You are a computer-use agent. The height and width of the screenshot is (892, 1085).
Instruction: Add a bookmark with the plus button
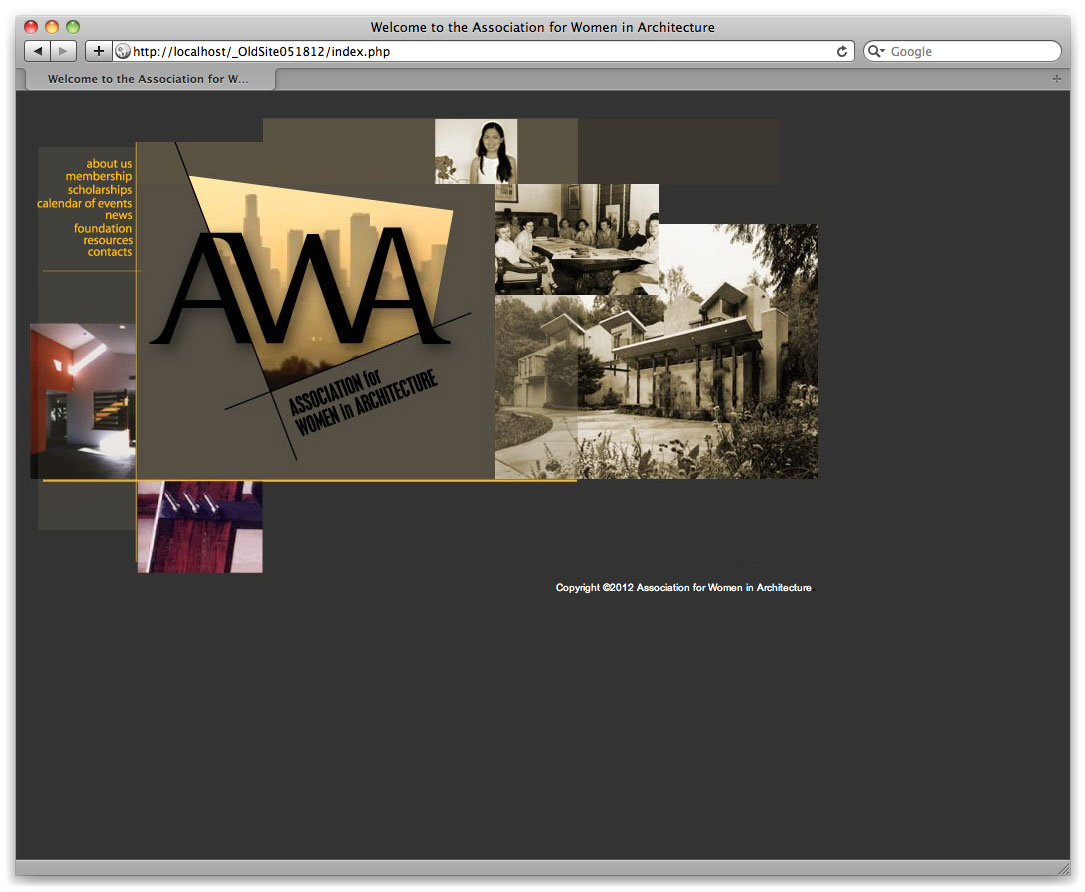98,51
